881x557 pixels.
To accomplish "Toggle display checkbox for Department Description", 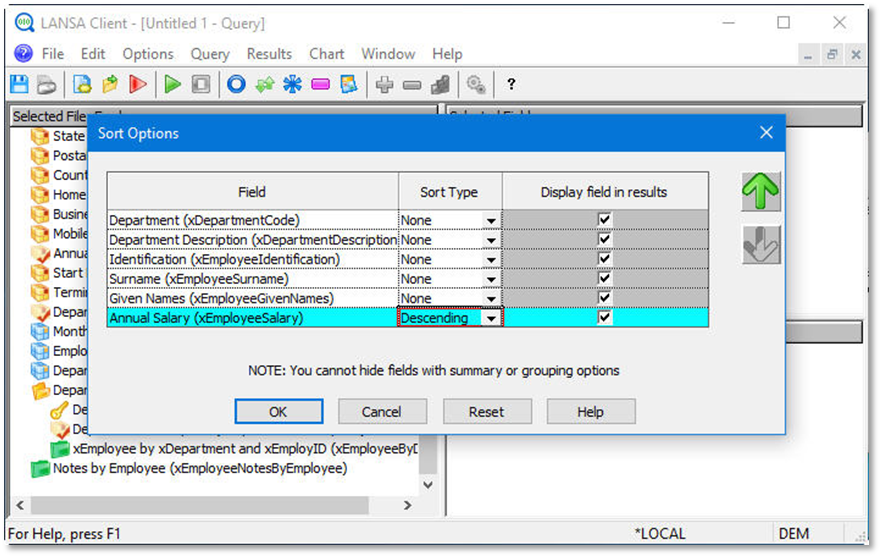I will coord(605,239).
